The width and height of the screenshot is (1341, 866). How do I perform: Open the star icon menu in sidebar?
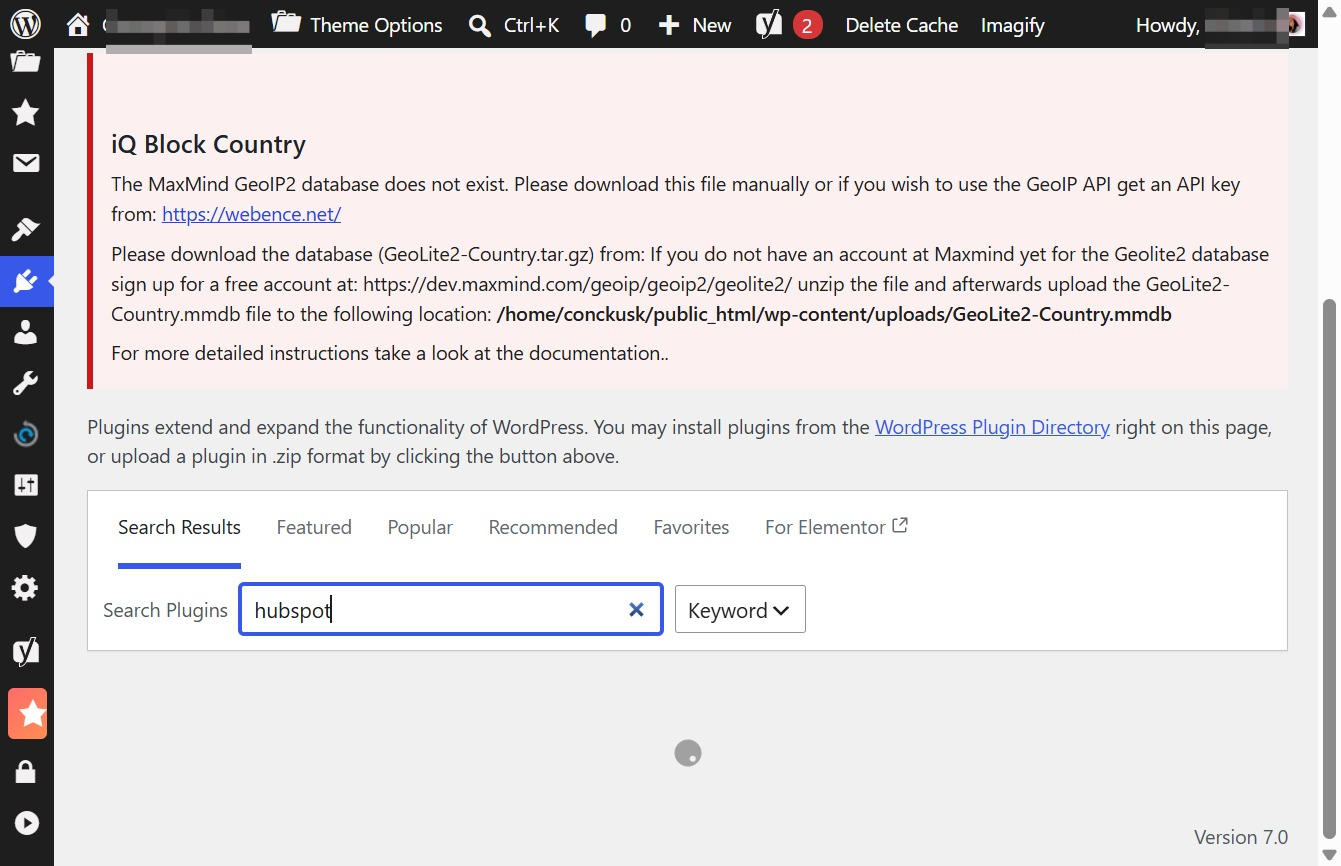coord(26,112)
